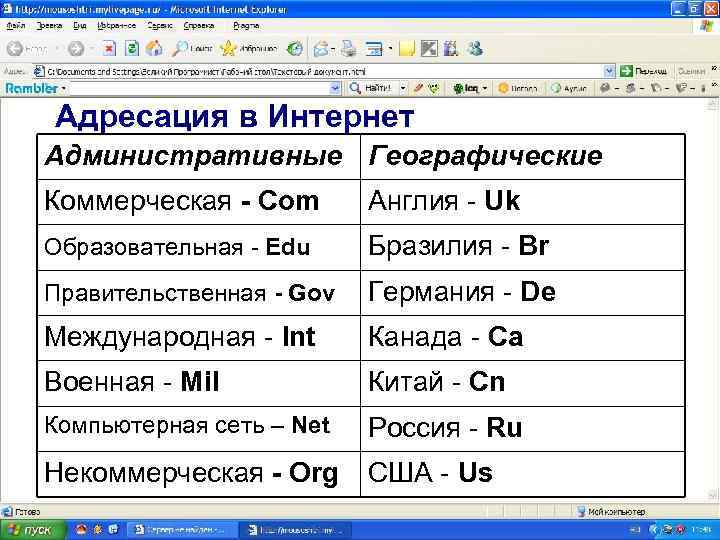Click Rambler logo on toolbar
The height and width of the screenshot is (540, 720).
coord(32,88)
